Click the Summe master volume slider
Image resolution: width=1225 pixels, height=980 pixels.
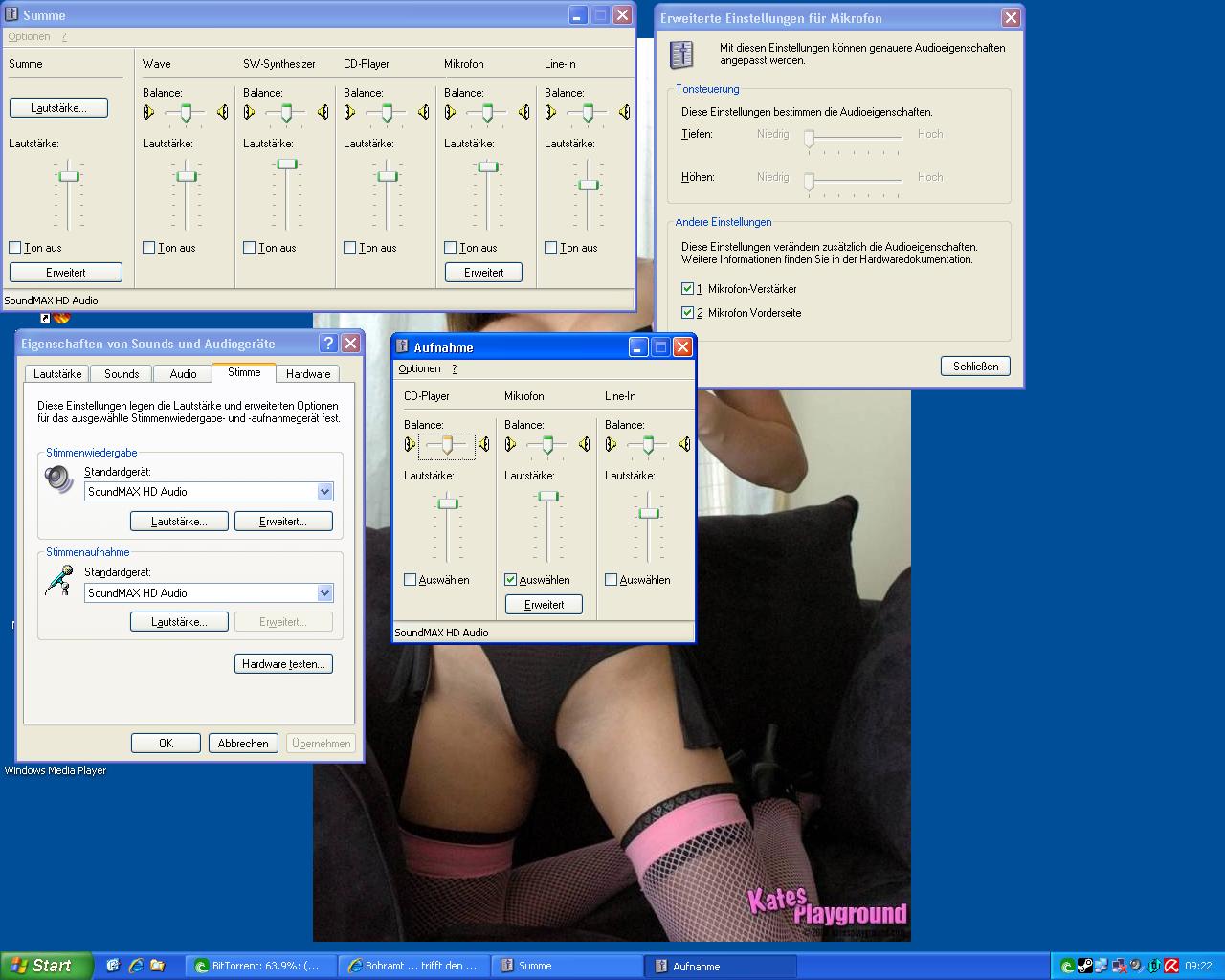69,177
